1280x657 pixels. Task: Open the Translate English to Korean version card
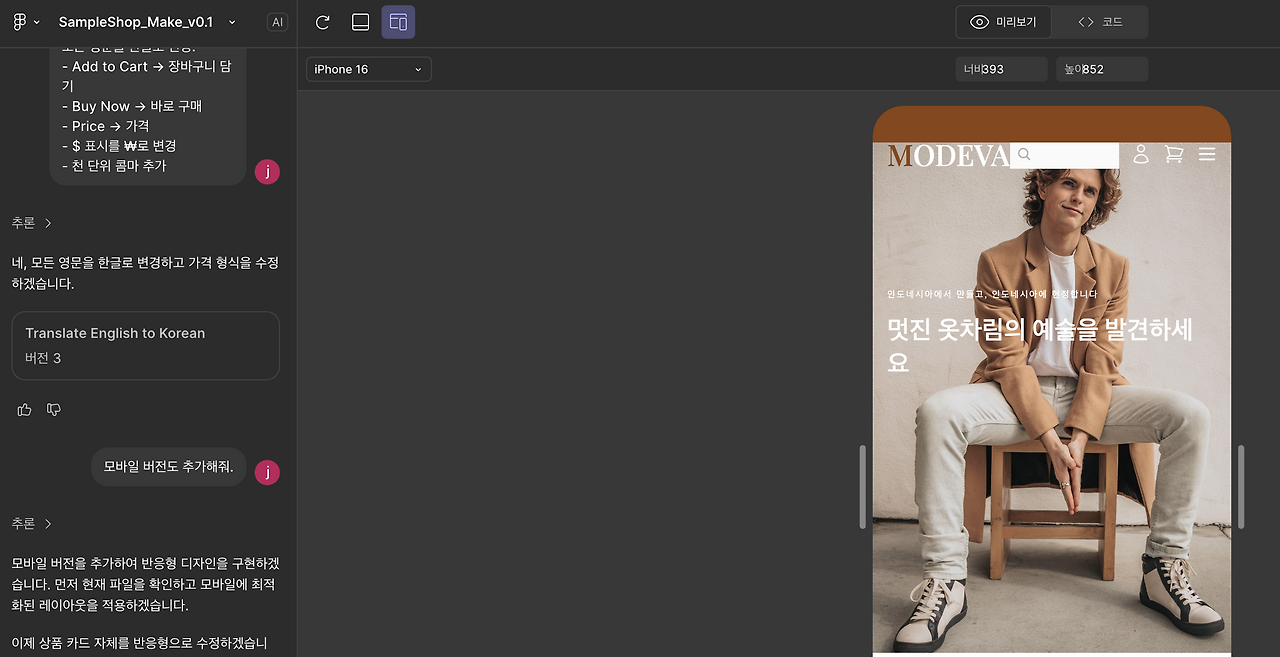[x=145, y=345]
